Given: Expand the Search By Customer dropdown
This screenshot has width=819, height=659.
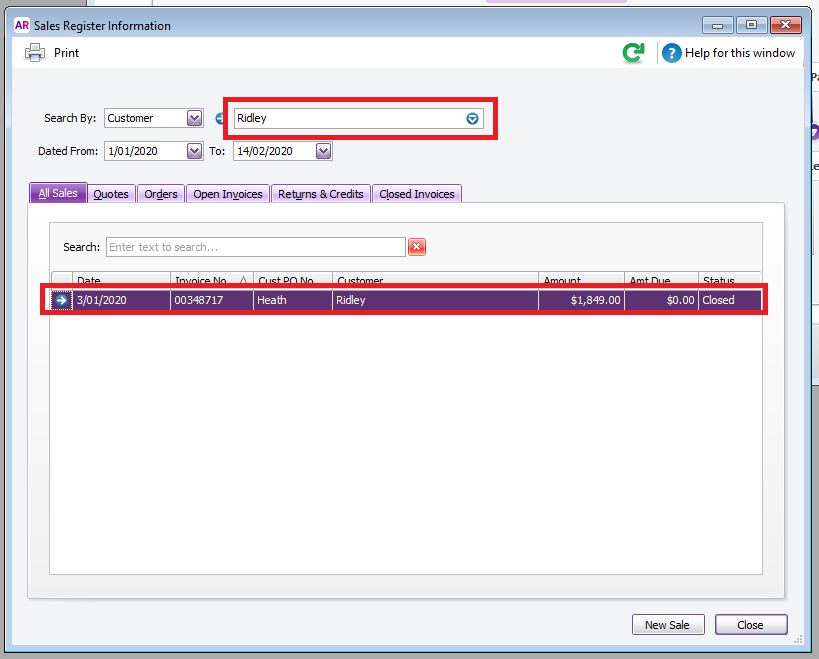Looking at the screenshot, I should point(194,118).
